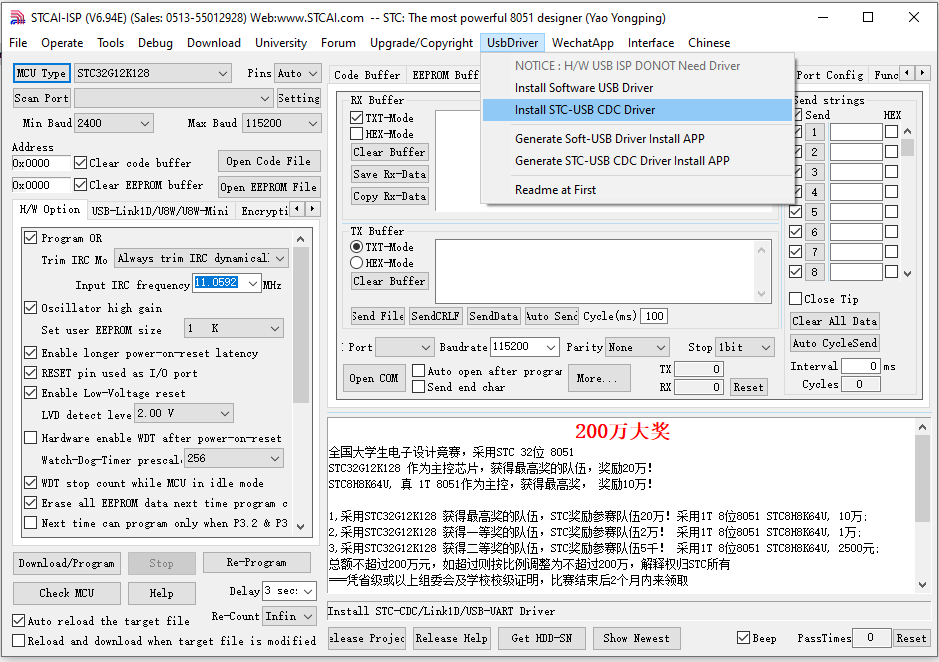Uncheck the Beep checkbox
The width and height of the screenshot is (939, 662).
pos(743,638)
